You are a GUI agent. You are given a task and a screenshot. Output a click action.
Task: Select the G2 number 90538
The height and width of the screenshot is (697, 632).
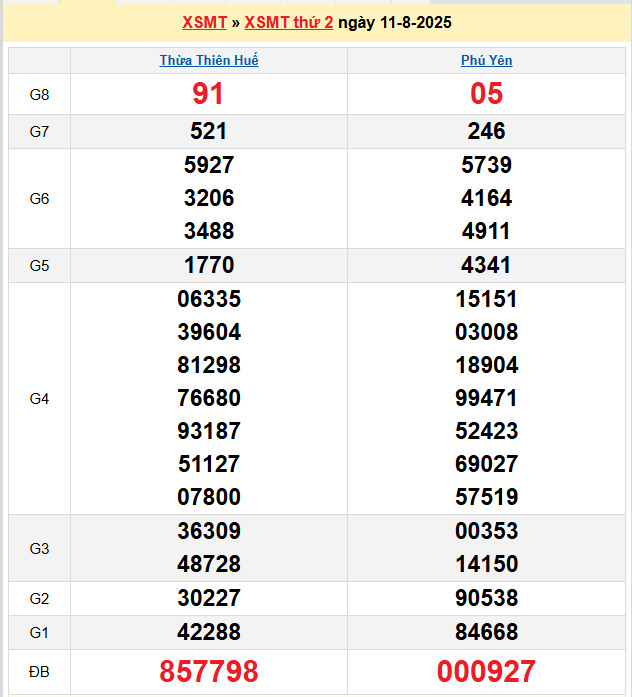click(487, 598)
